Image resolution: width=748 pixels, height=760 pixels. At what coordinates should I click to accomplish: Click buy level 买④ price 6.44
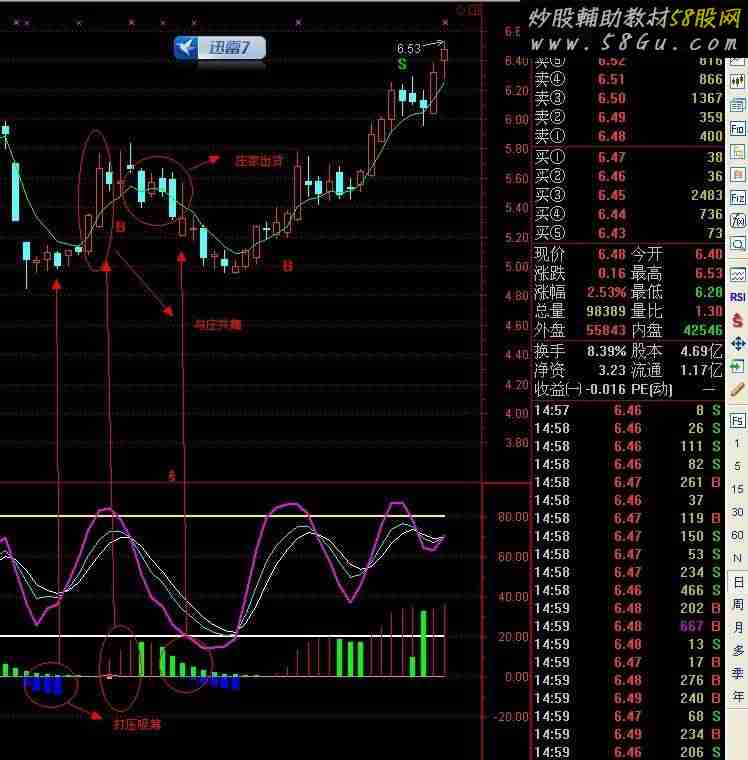click(611, 214)
